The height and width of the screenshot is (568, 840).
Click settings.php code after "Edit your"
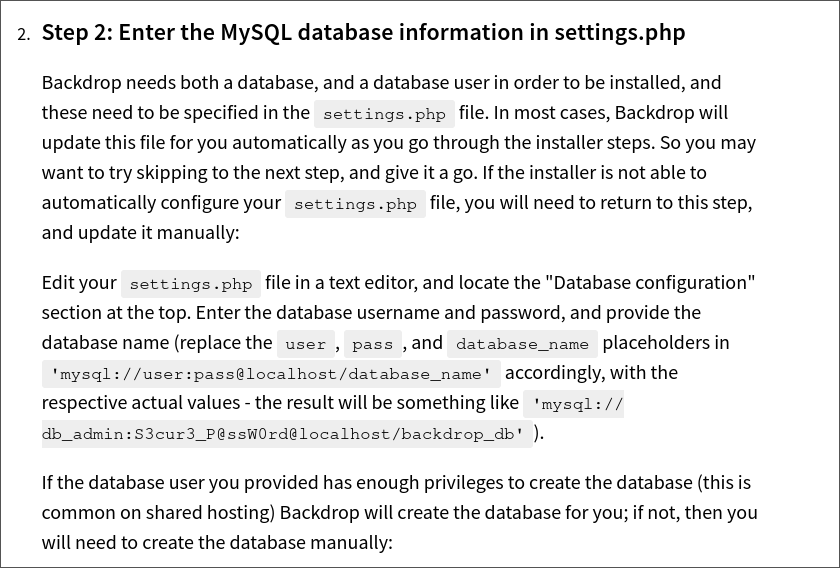pos(191,284)
